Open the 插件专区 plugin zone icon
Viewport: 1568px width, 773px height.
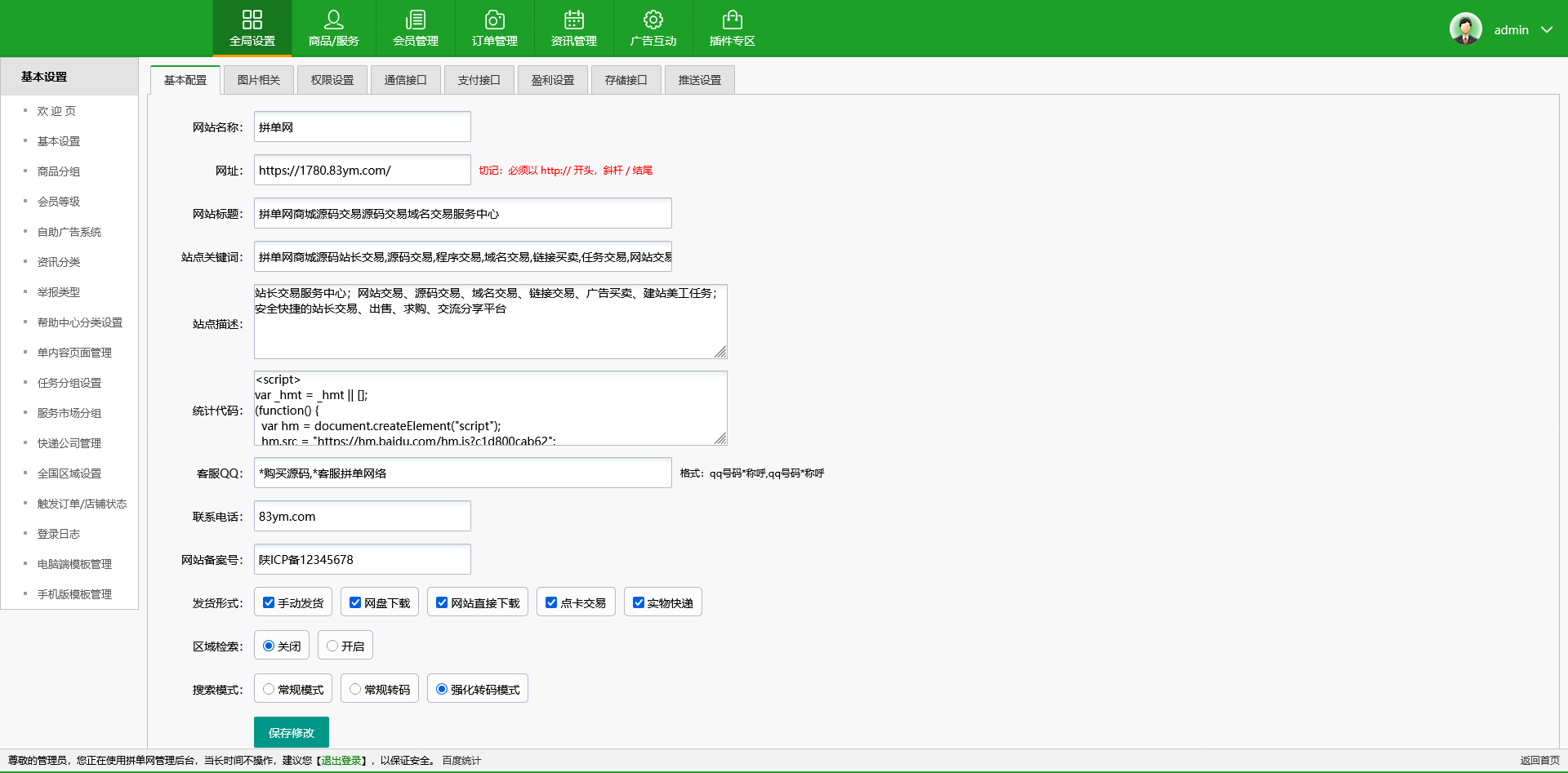[733, 20]
